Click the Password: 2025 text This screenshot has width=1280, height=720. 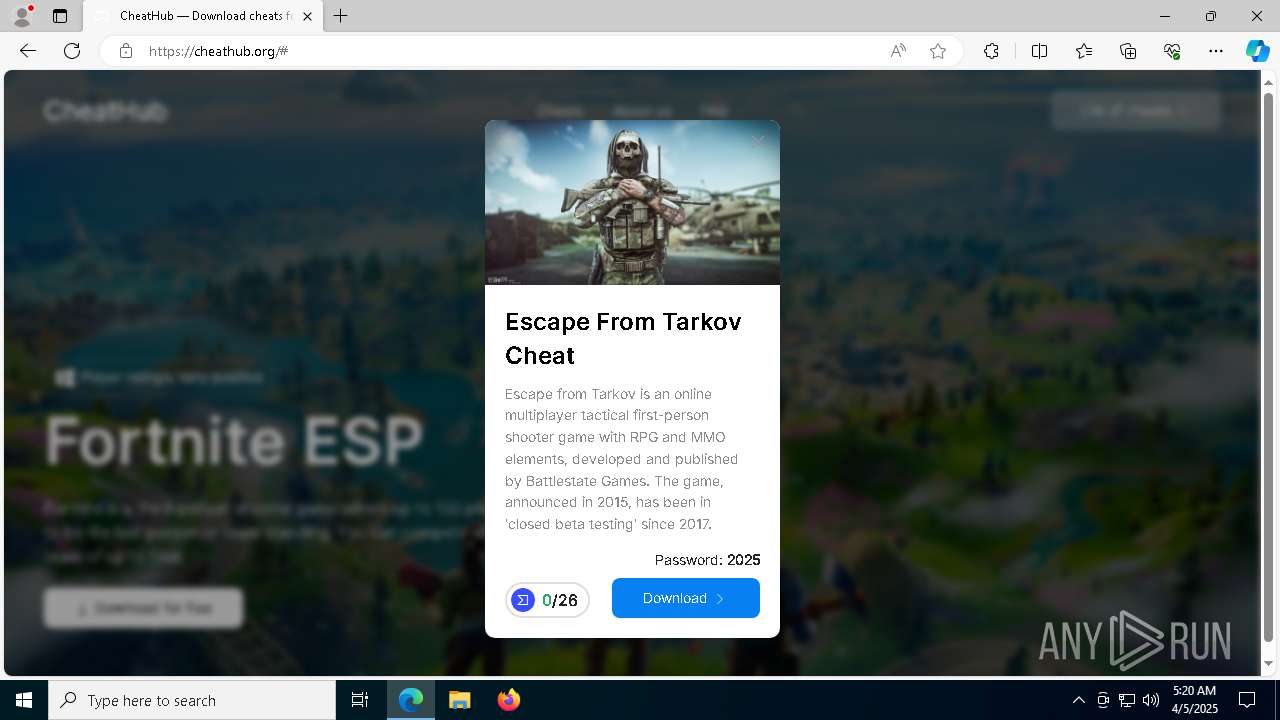pos(707,560)
